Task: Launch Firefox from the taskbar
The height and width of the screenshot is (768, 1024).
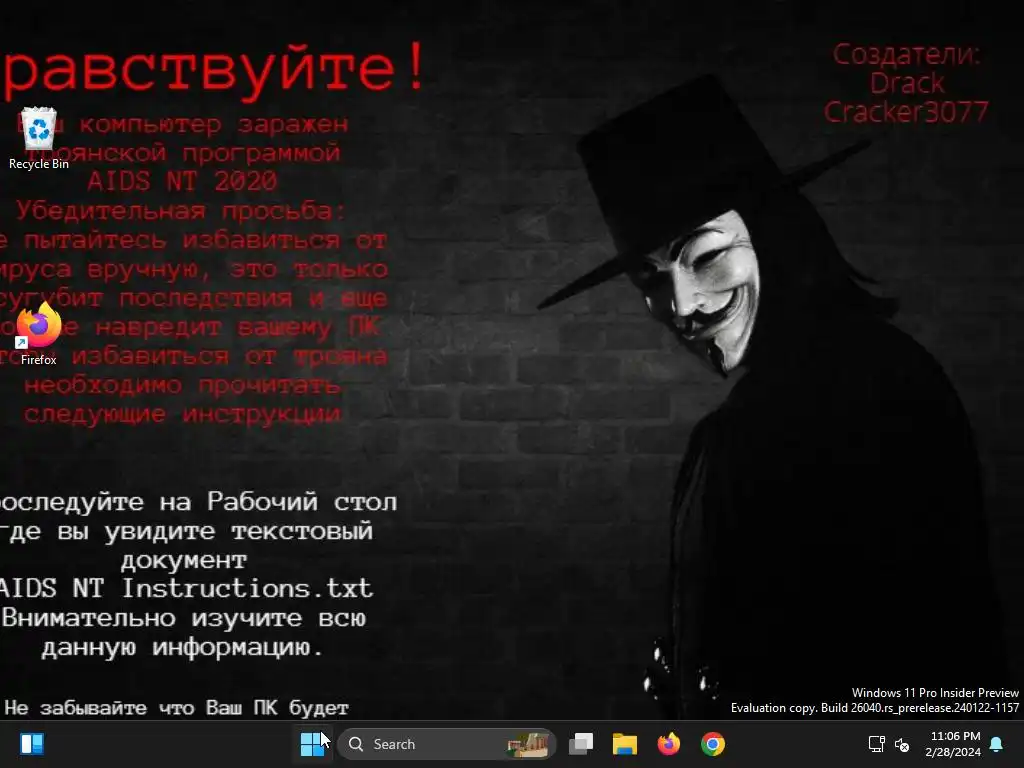Action: click(x=669, y=744)
